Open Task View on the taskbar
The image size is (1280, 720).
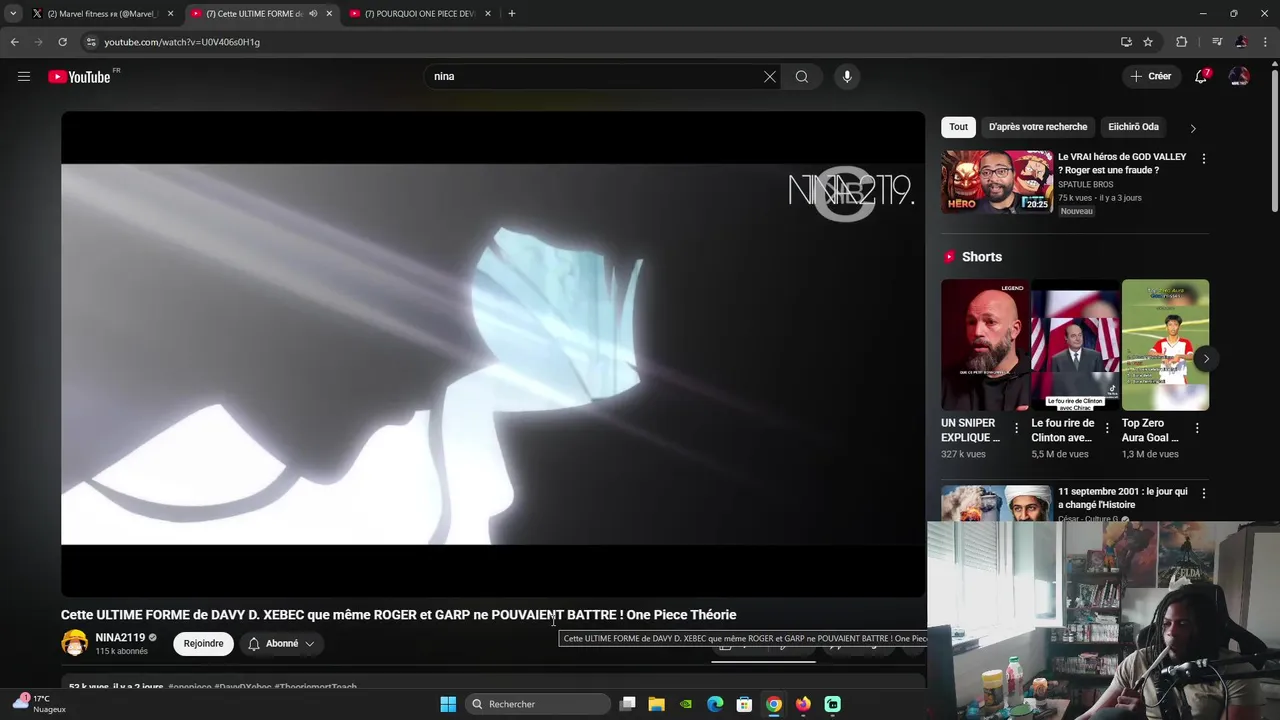tap(627, 704)
